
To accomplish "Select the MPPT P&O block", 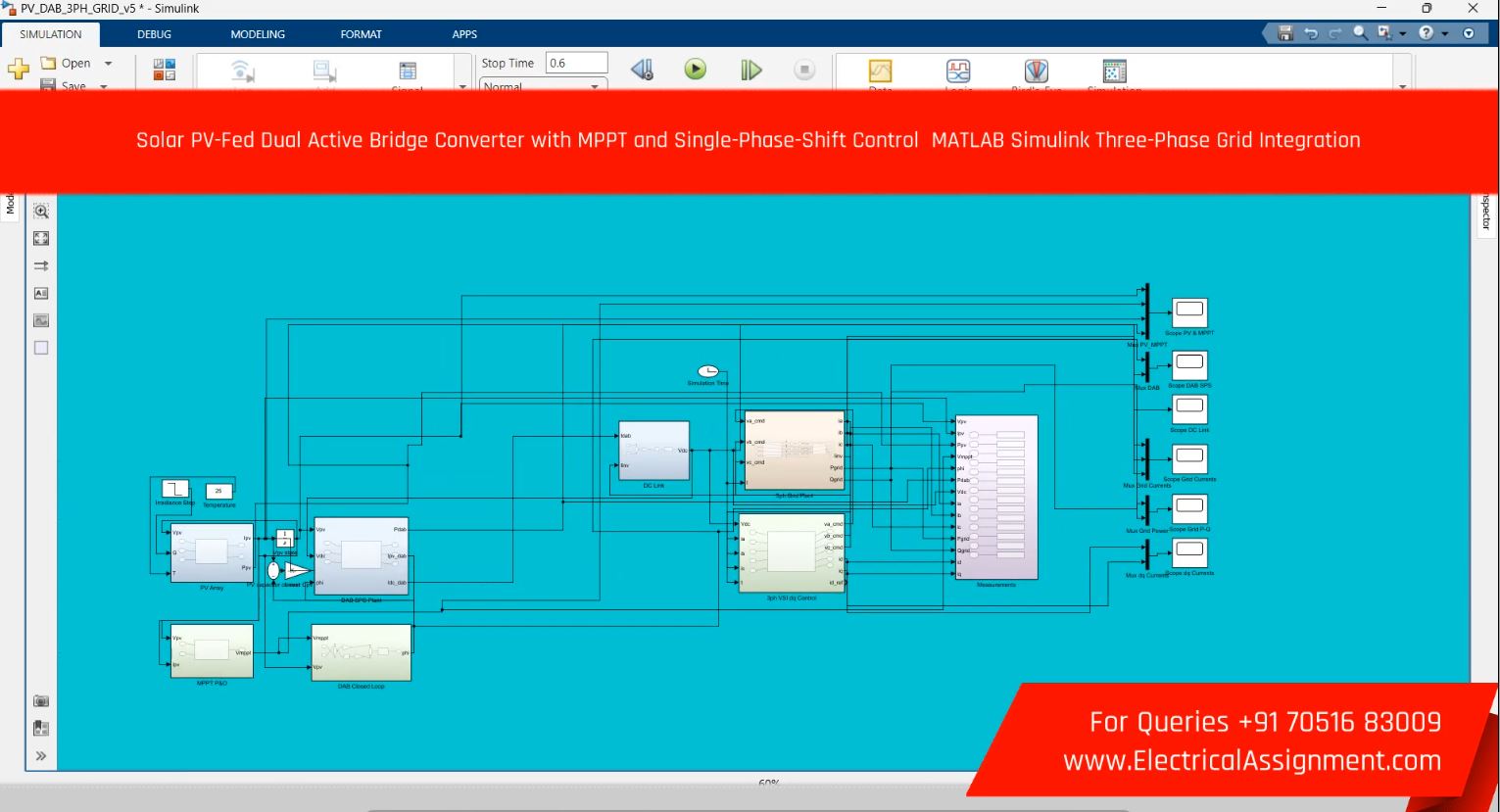I will (x=212, y=650).
